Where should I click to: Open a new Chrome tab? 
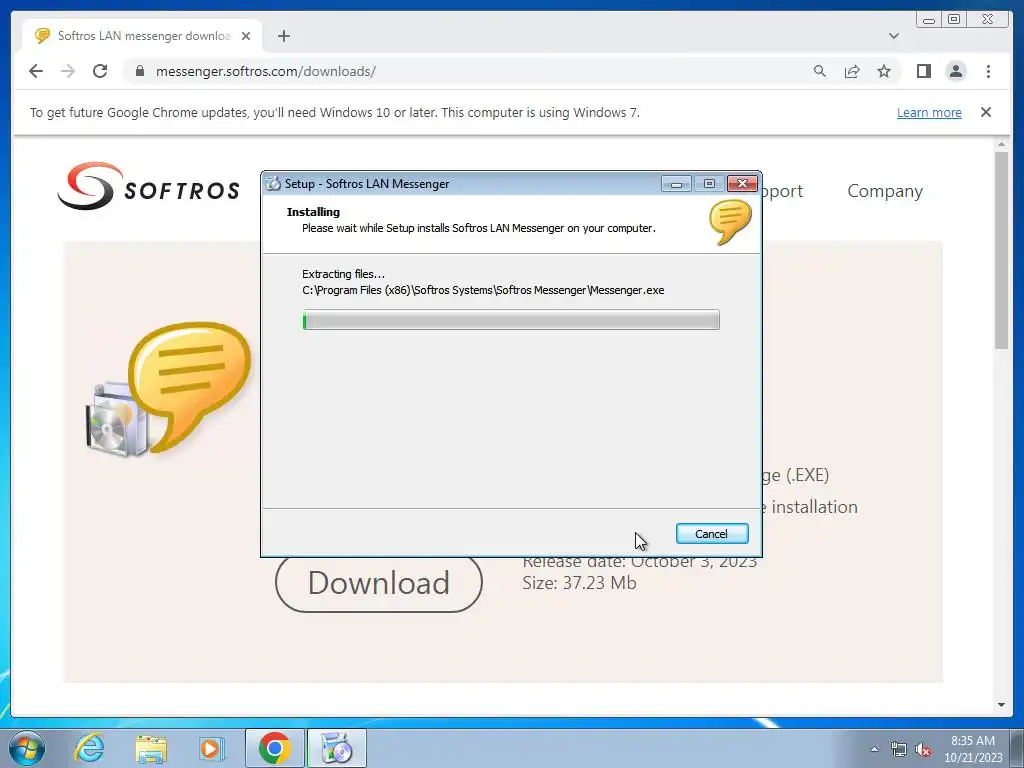pos(283,36)
